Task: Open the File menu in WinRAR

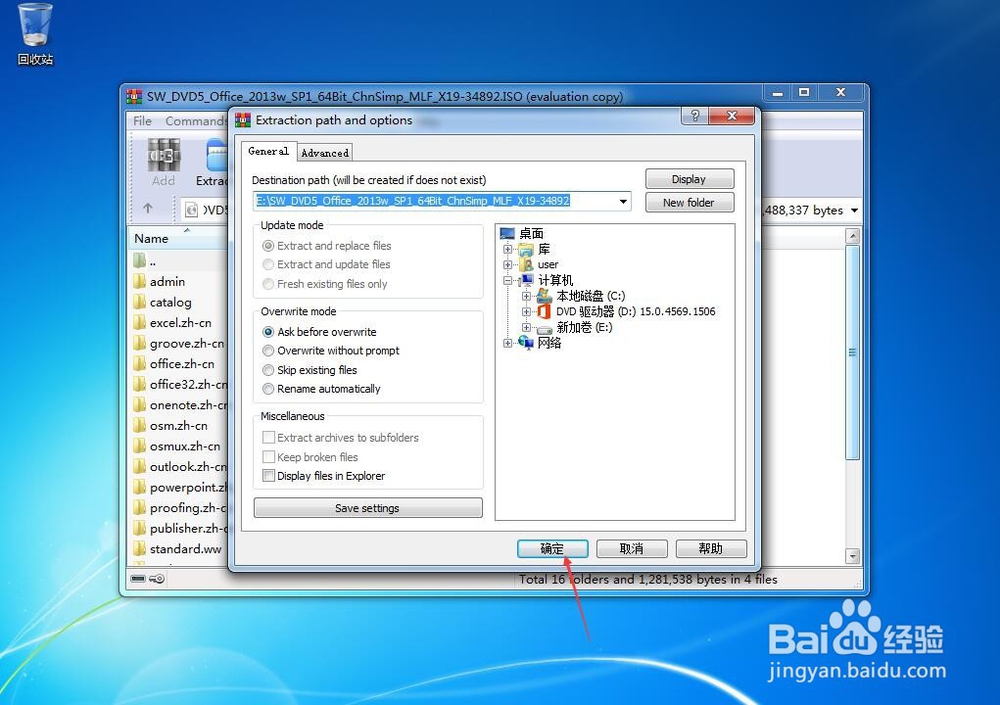Action: click(x=142, y=121)
